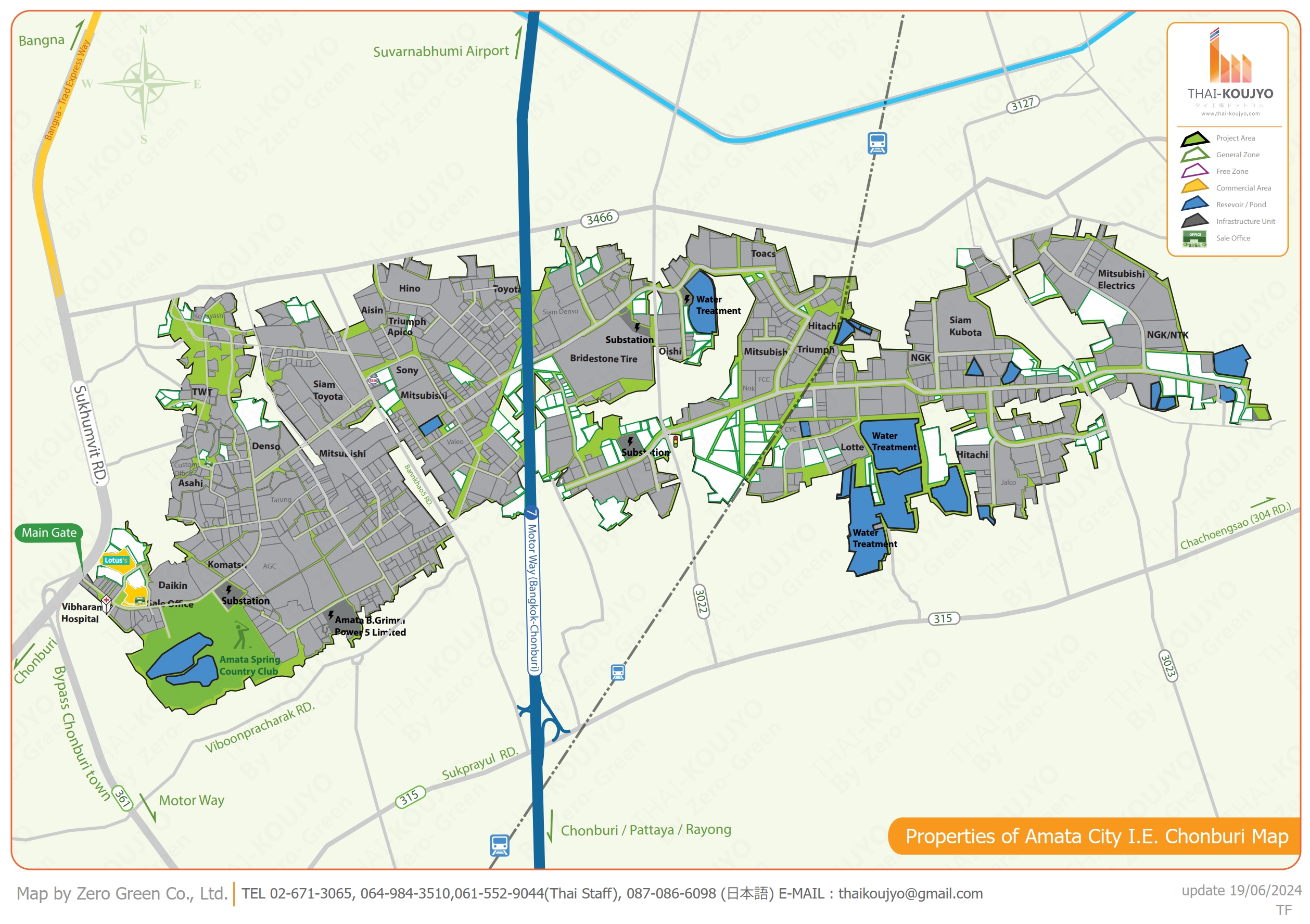Click the Lotte plot label
Viewport: 1310px width, 924px height.
pos(852,448)
